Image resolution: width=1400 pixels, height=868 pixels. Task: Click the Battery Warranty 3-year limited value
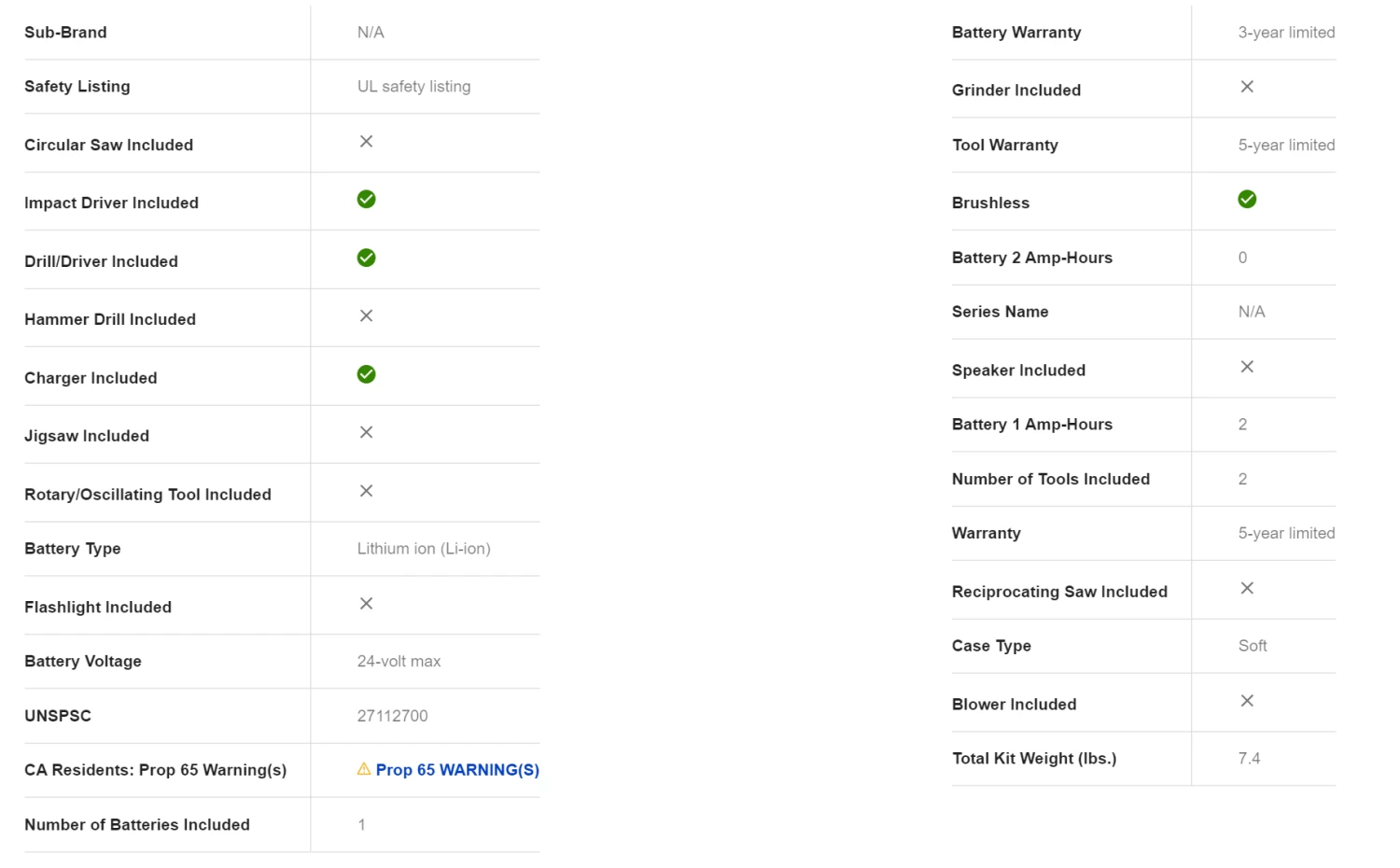pyautogui.click(x=1286, y=33)
